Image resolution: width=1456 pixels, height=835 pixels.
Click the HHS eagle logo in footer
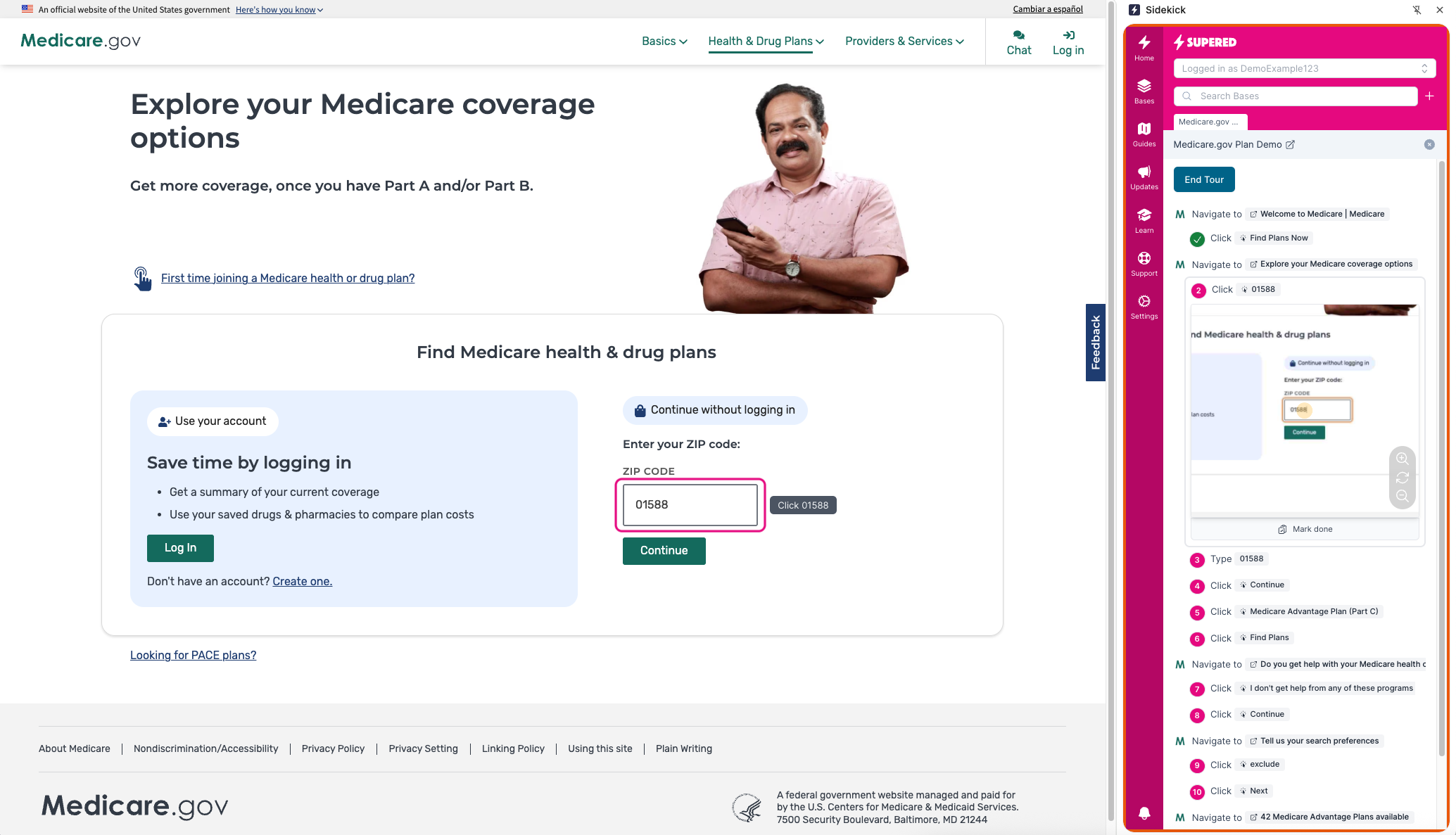click(747, 808)
